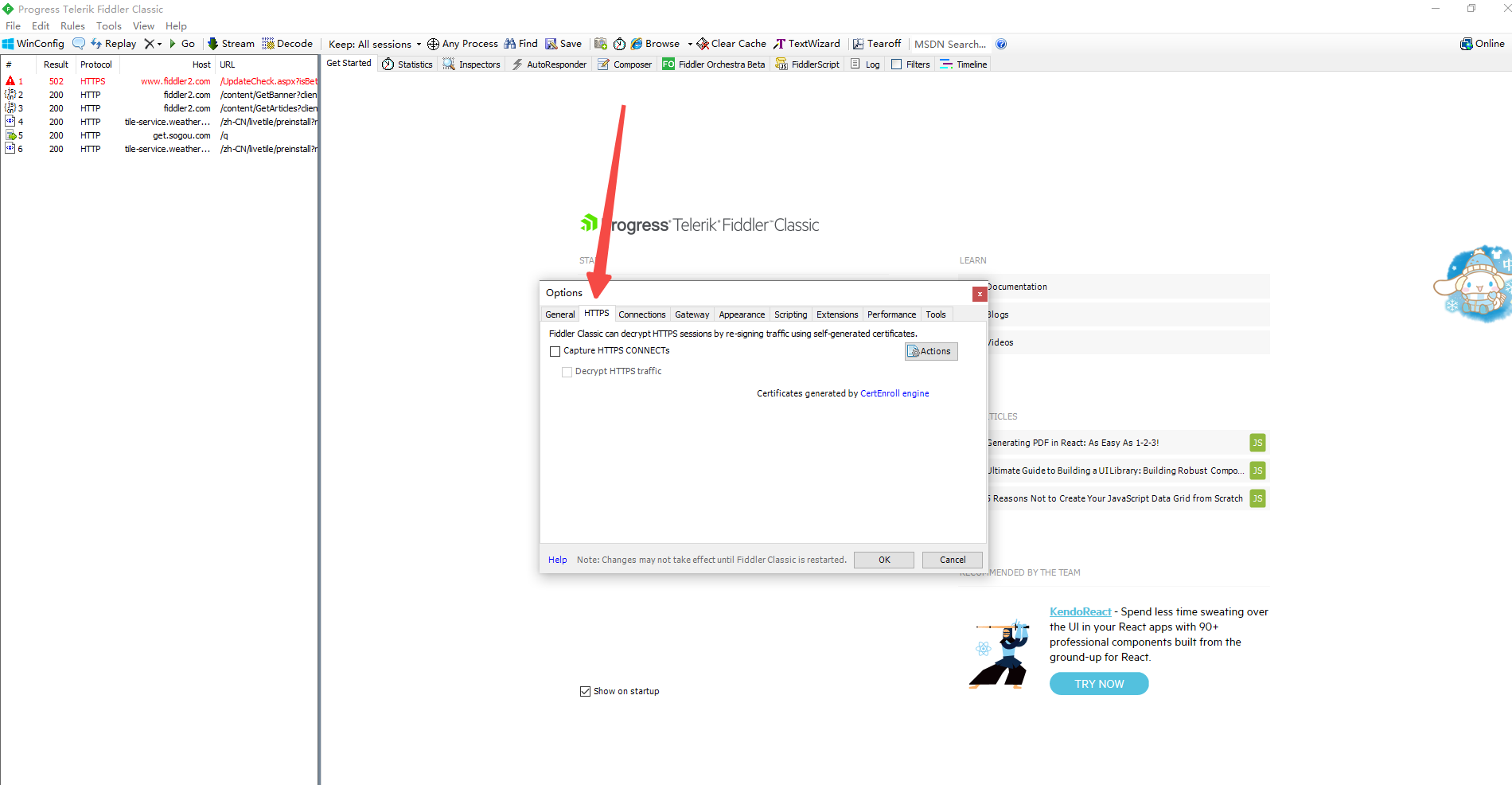Screen dimensions: 1512x785
Task: Open the File menu
Action: 14,25
